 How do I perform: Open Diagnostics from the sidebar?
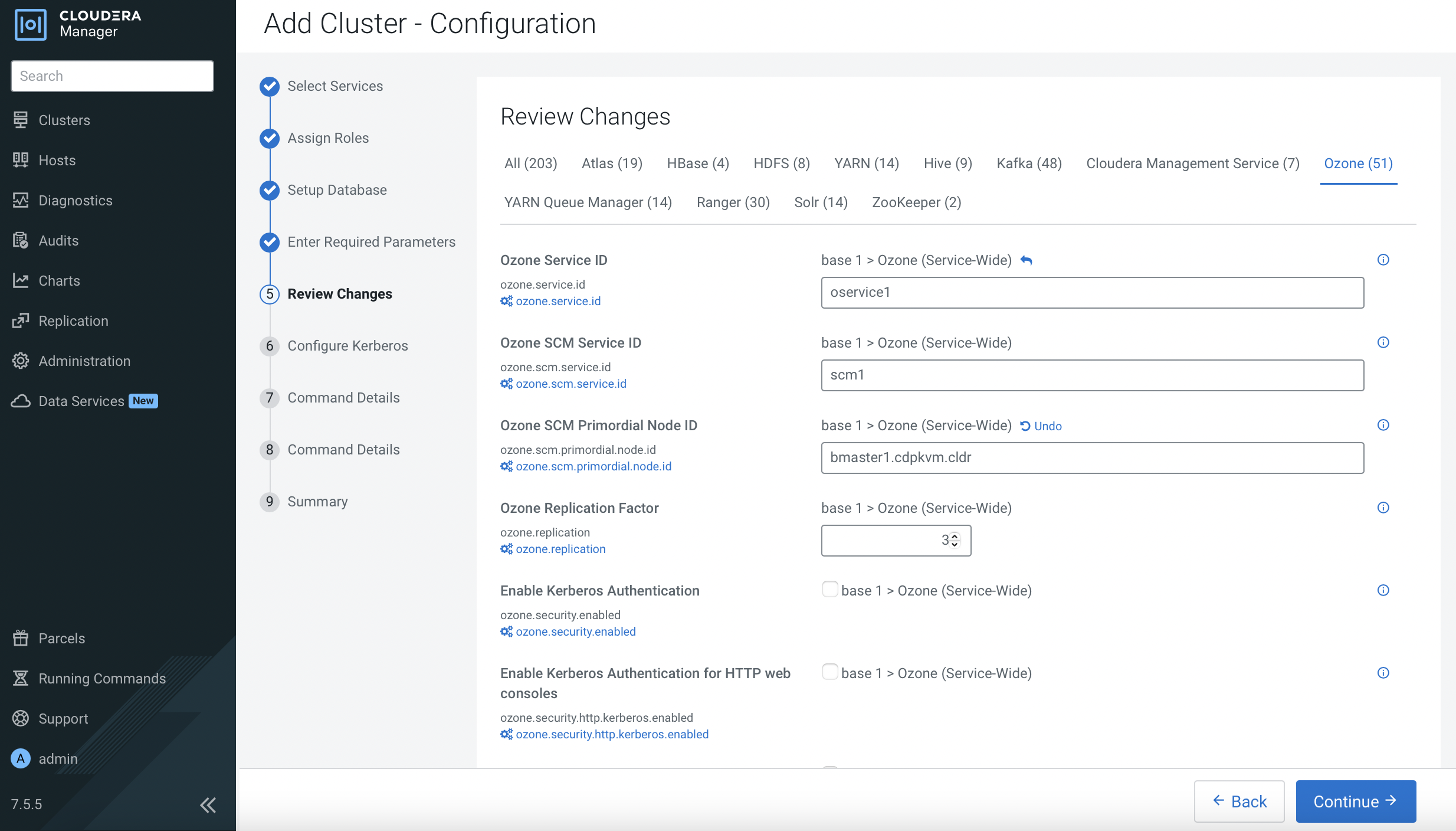tap(75, 201)
